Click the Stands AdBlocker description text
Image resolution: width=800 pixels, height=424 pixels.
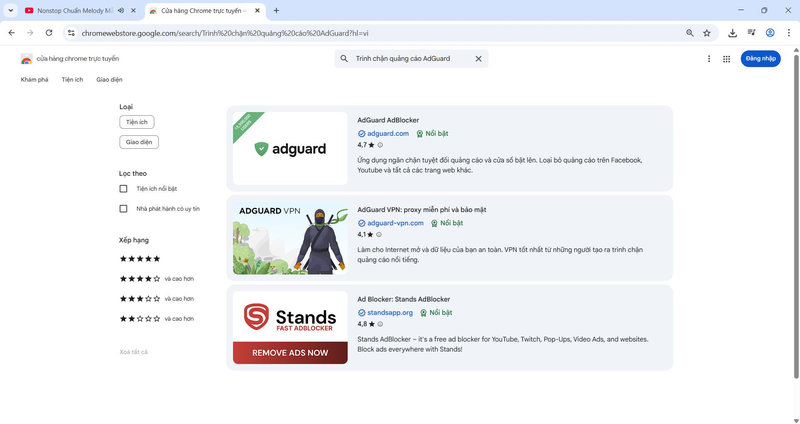click(x=503, y=344)
